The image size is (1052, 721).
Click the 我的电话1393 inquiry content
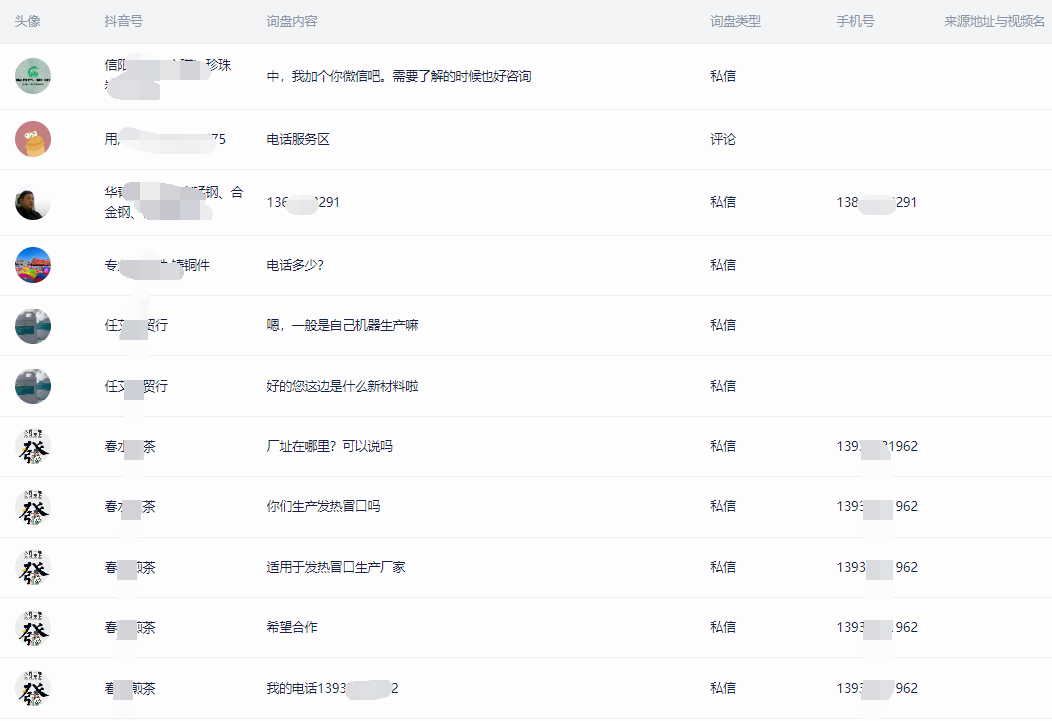tap(332, 688)
